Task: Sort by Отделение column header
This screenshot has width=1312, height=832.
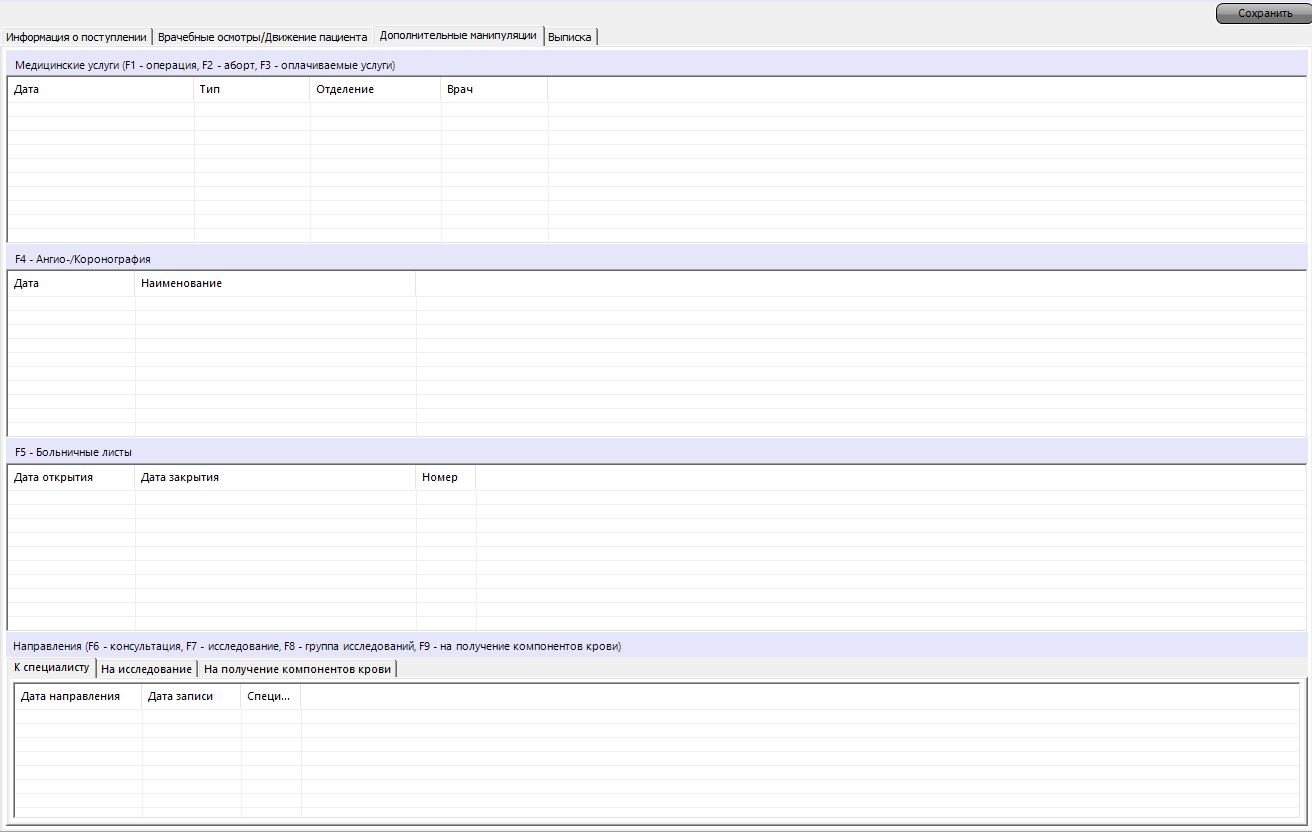Action: click(x=375, y=90)
